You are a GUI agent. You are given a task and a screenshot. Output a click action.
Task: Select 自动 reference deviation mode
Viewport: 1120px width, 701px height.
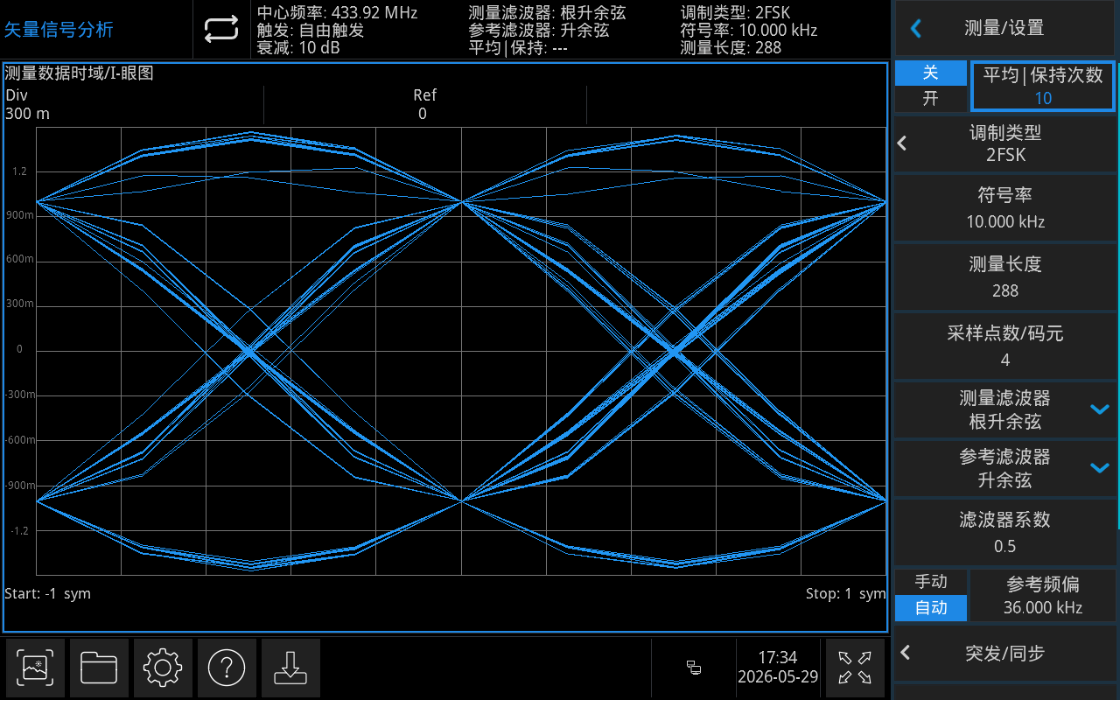click(931, 608)
